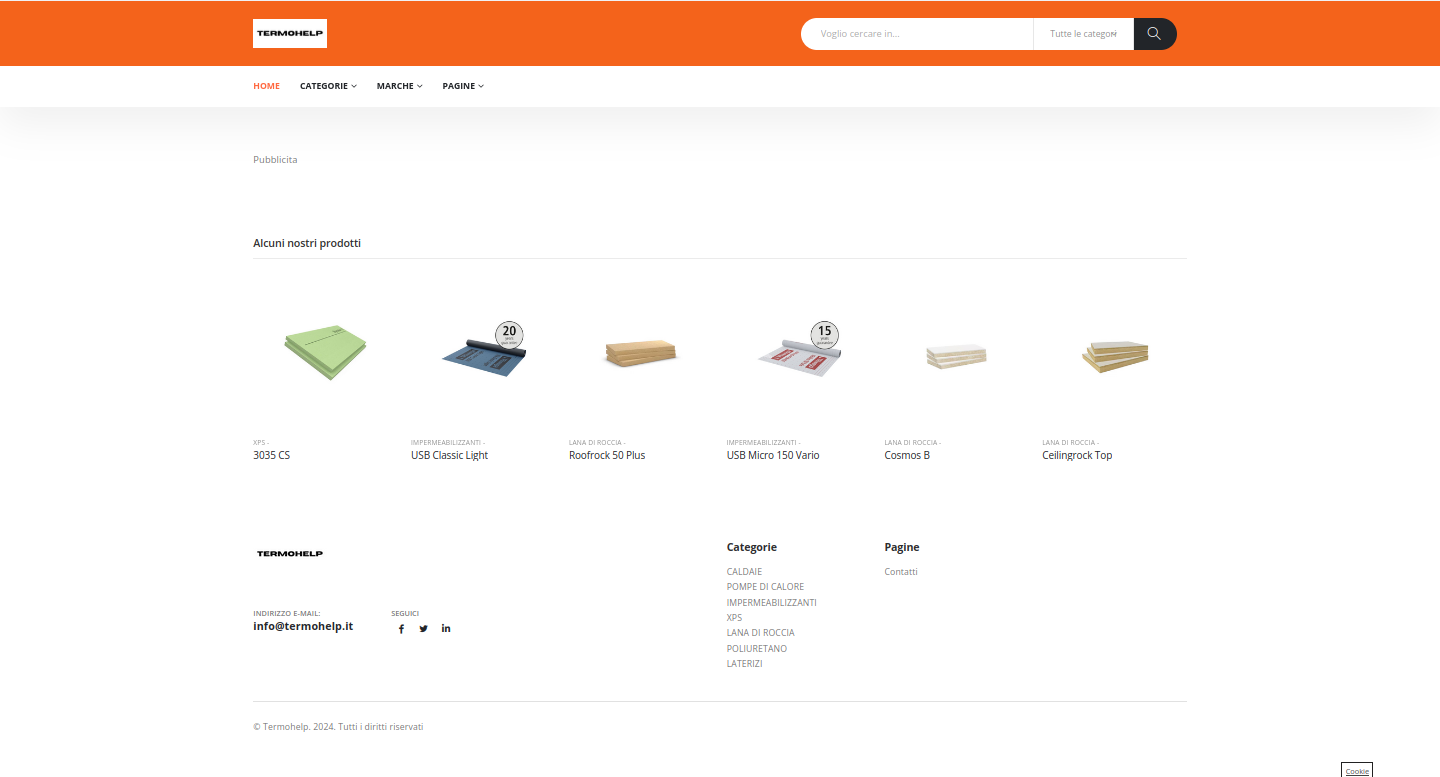The height and width of the screenshot is (777, 1440).
Task: Open the Contatti footer page link
Action: tap(901, 572)
